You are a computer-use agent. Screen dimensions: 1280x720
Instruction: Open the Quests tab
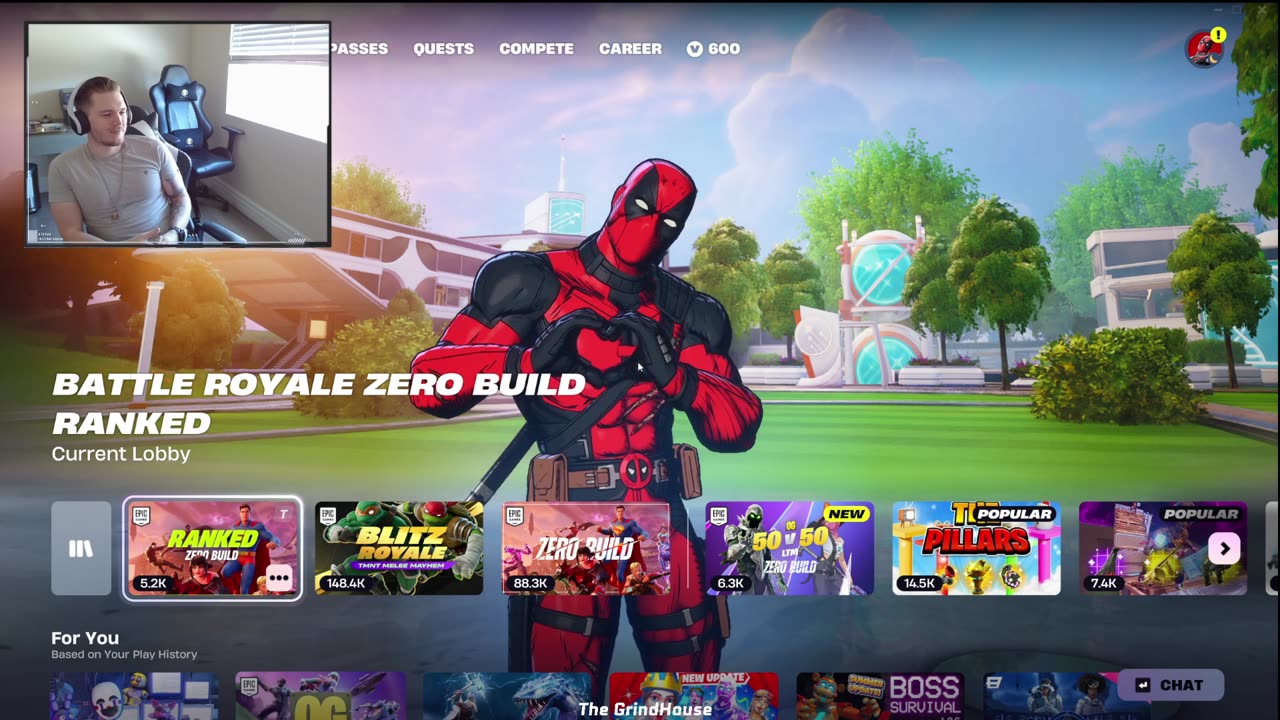[x=443, y=48]
